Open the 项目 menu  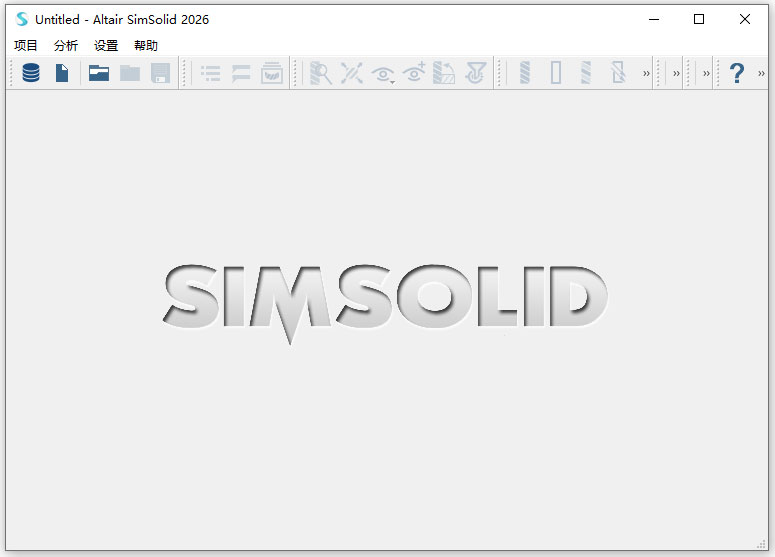(26, 45)
